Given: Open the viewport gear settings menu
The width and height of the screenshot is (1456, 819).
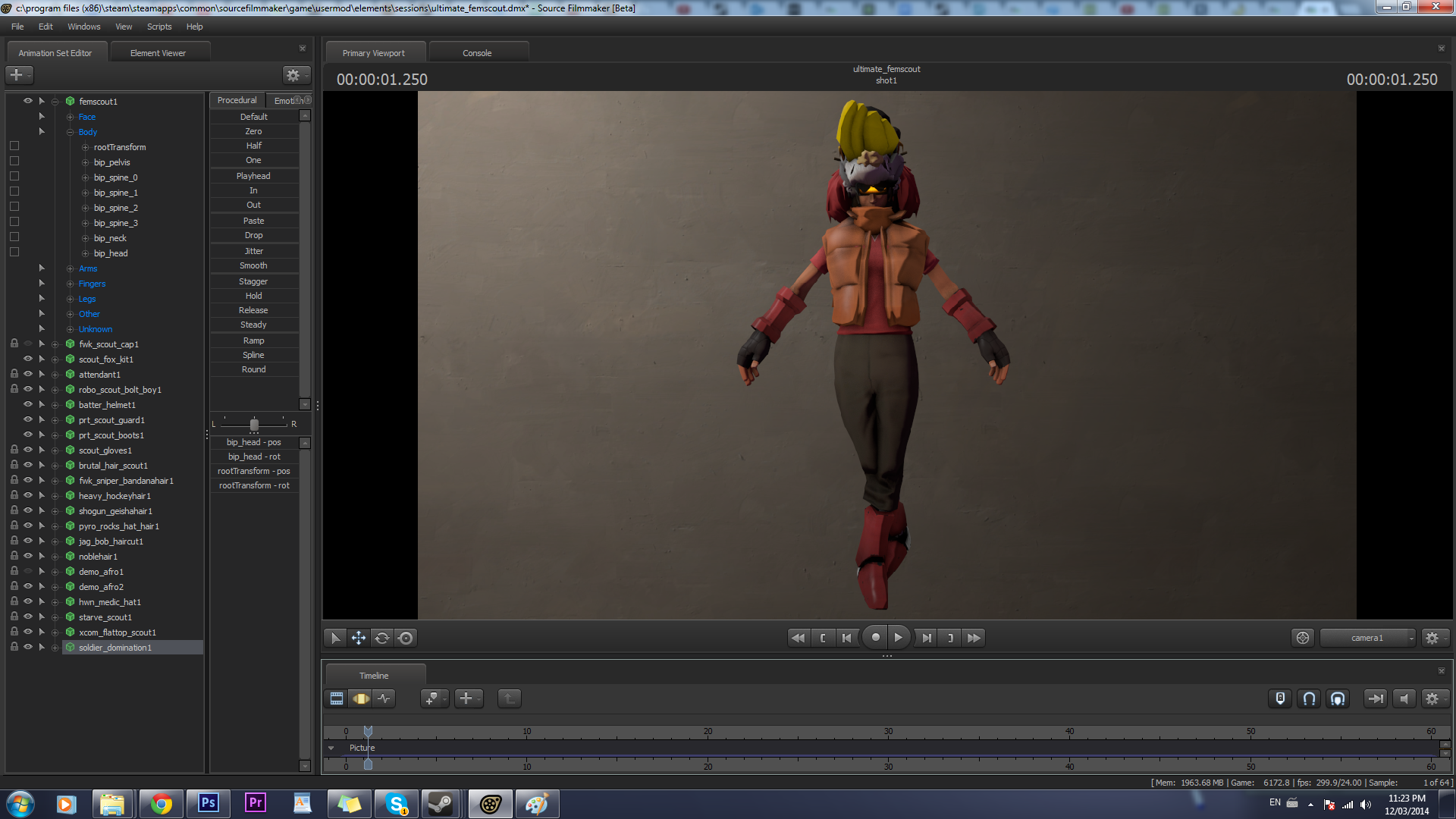Looking at the screenshot, I should (x=1435, y=638).
